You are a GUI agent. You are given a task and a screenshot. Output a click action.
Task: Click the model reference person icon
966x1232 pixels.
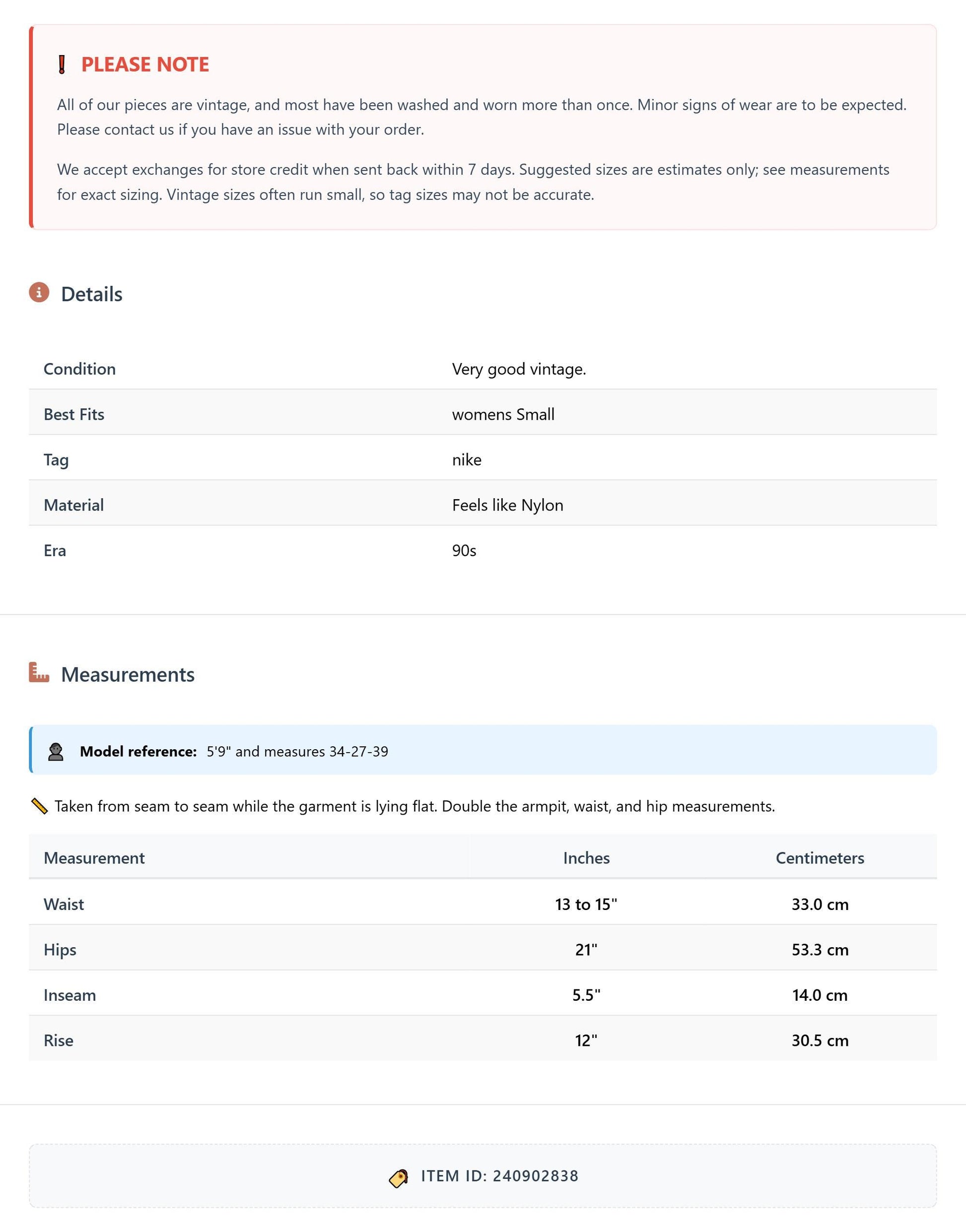point(56,751)
